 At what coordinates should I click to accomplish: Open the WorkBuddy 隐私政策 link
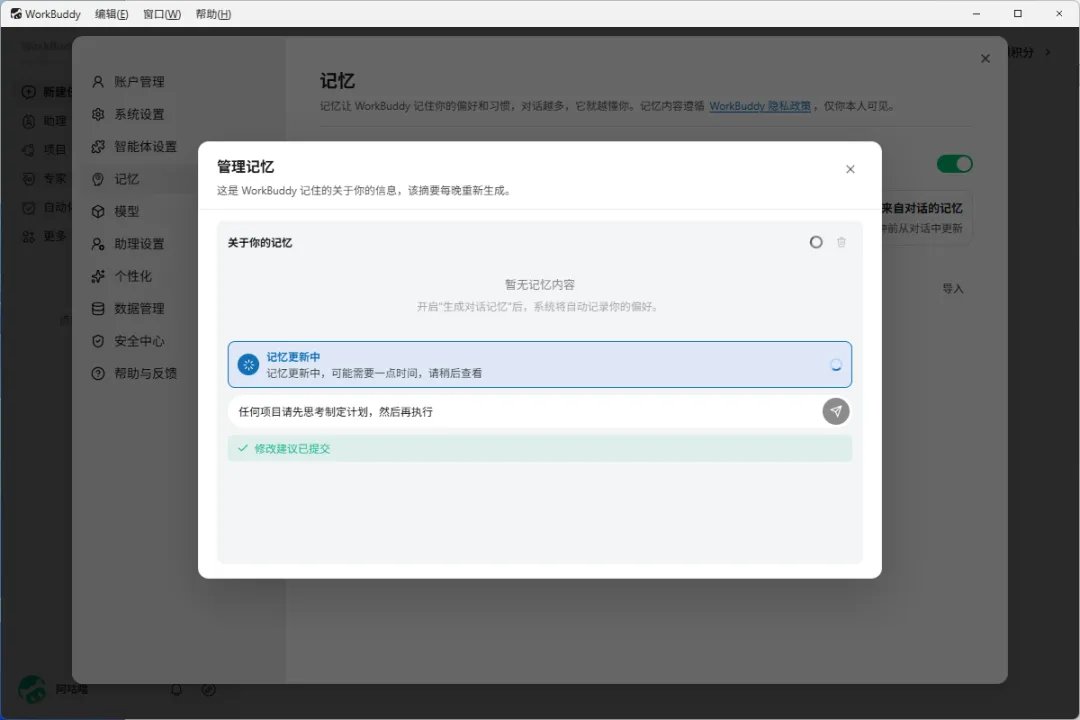point(760,106)
